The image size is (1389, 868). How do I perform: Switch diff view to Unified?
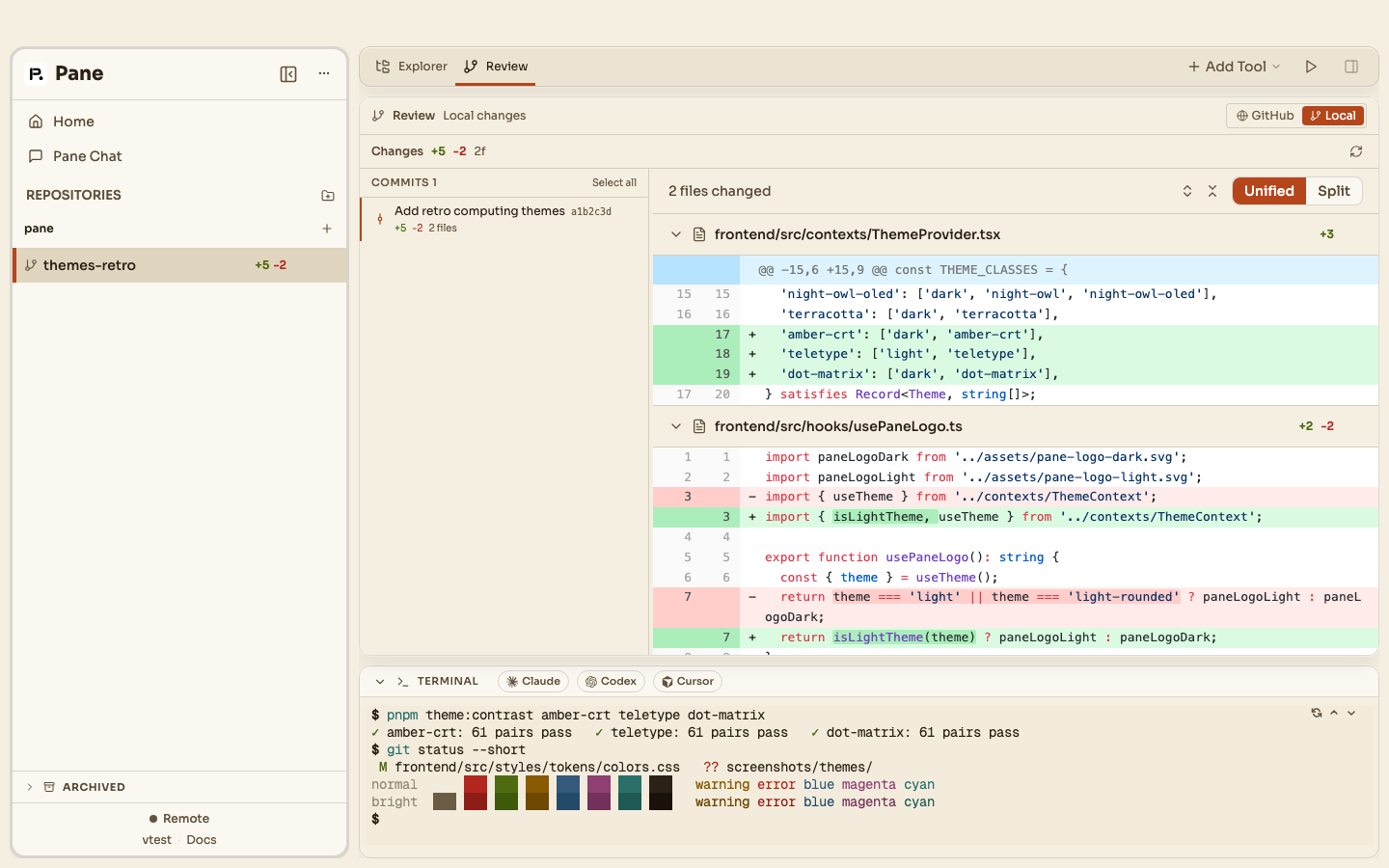1269,191
